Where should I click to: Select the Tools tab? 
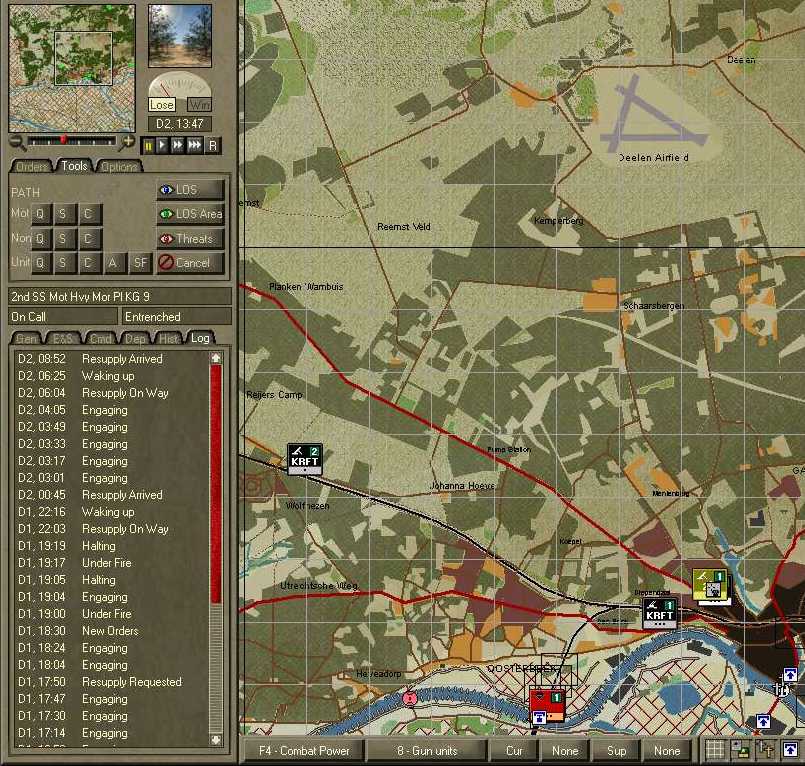click(x=74, y=166)
